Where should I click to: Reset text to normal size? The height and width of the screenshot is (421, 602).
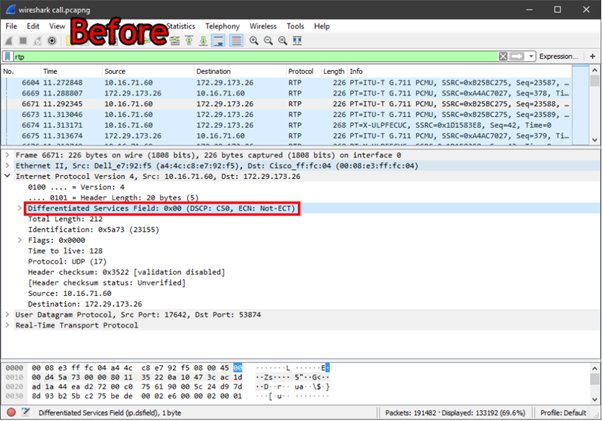283,41
